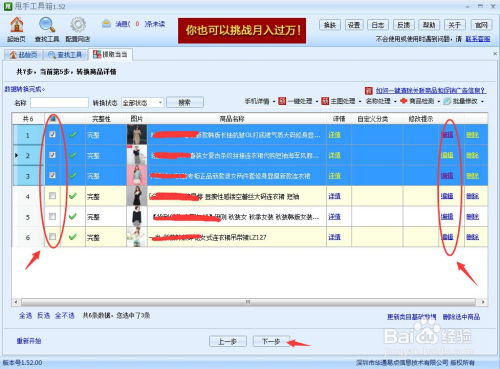Viewport: 500px width, 369px height.
Task: Click the product thumbnail in row 6
Action: pos(137,237)
